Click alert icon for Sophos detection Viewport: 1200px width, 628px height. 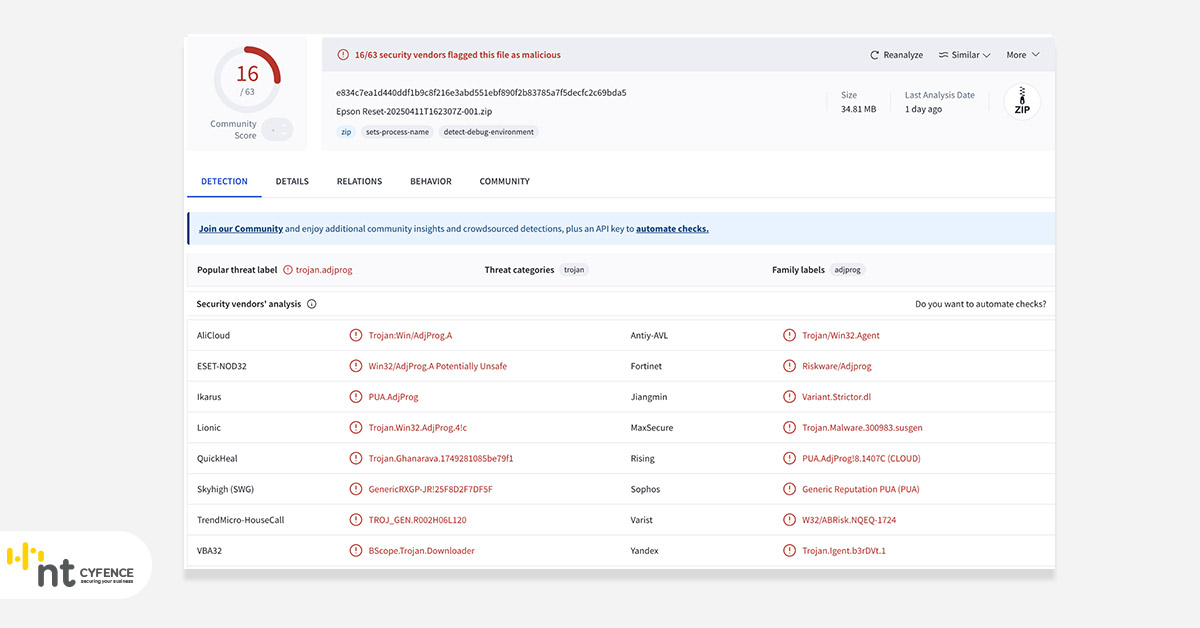(x=790, y=489)
